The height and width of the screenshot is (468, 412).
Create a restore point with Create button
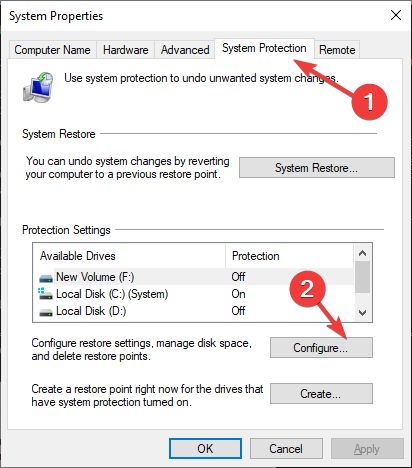pyautogui.click(x=321, y=394)
